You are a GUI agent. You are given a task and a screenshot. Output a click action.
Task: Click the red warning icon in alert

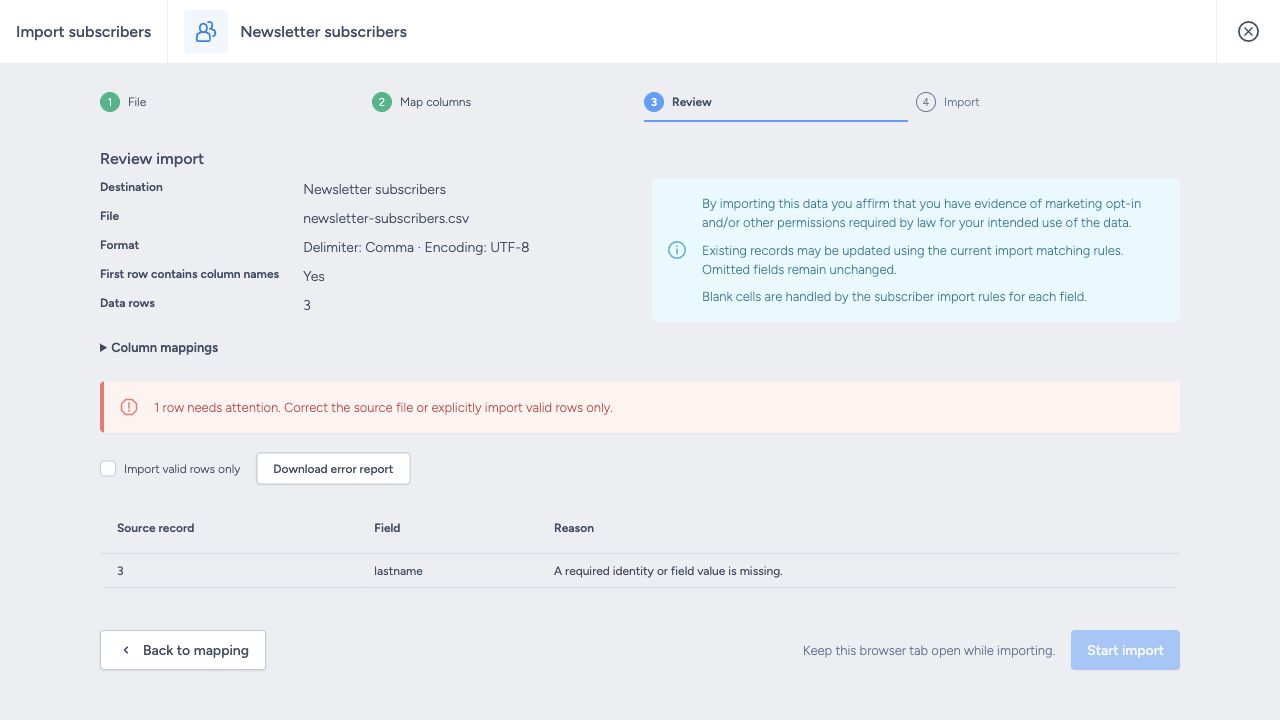point(129,407)
